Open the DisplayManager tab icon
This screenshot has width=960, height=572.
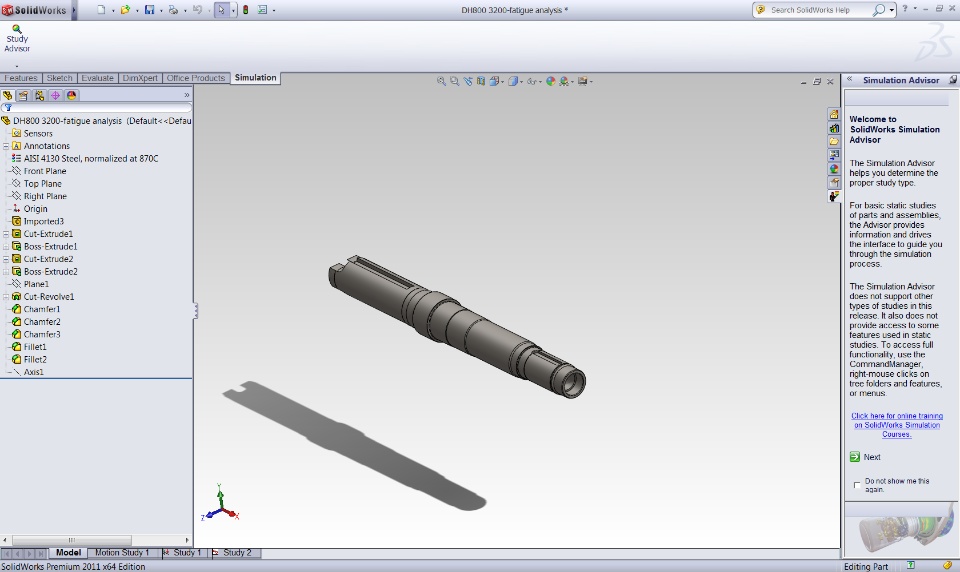(72, 96)
